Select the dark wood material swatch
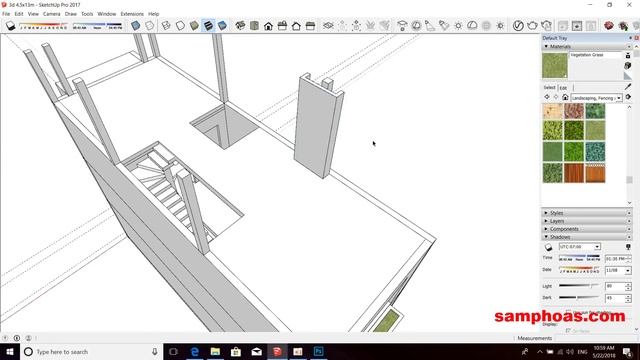 point(574,173)
